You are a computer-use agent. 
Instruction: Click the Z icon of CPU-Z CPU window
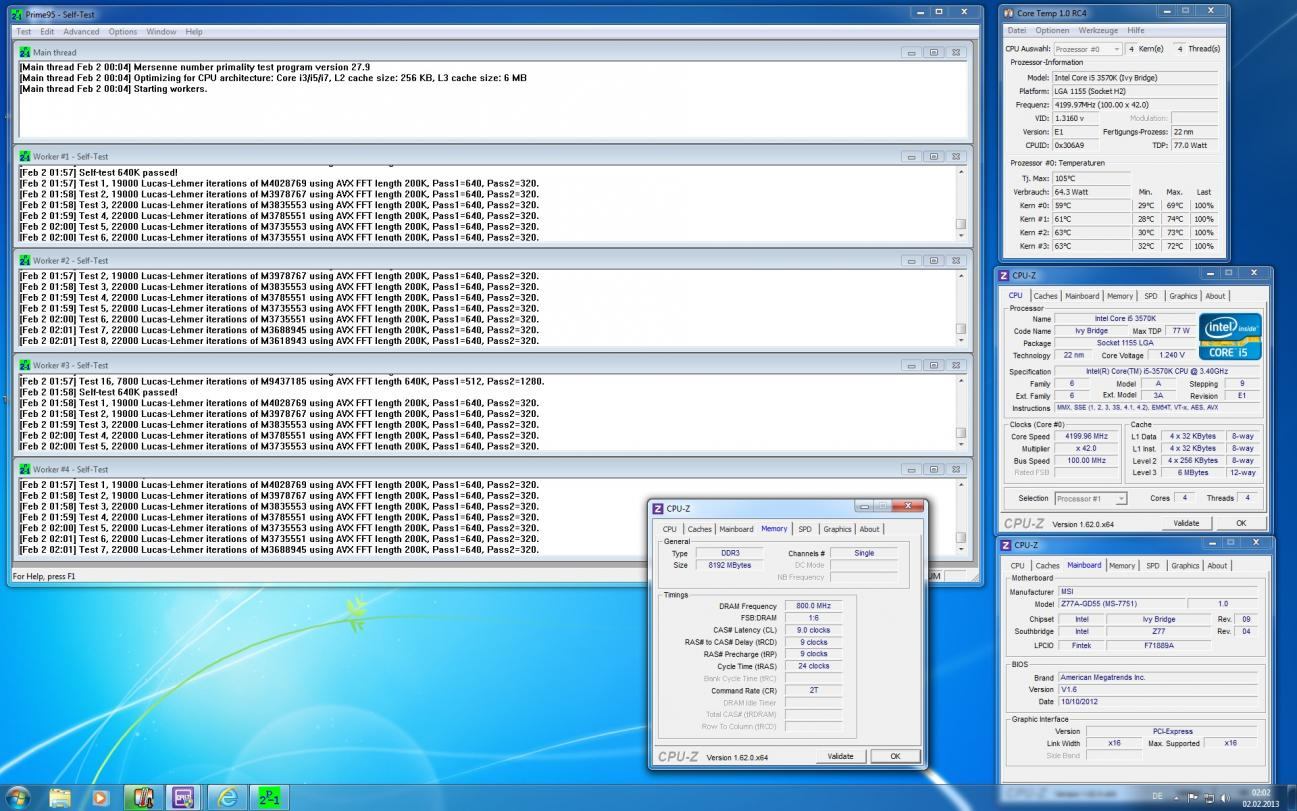pos(1005,275)
